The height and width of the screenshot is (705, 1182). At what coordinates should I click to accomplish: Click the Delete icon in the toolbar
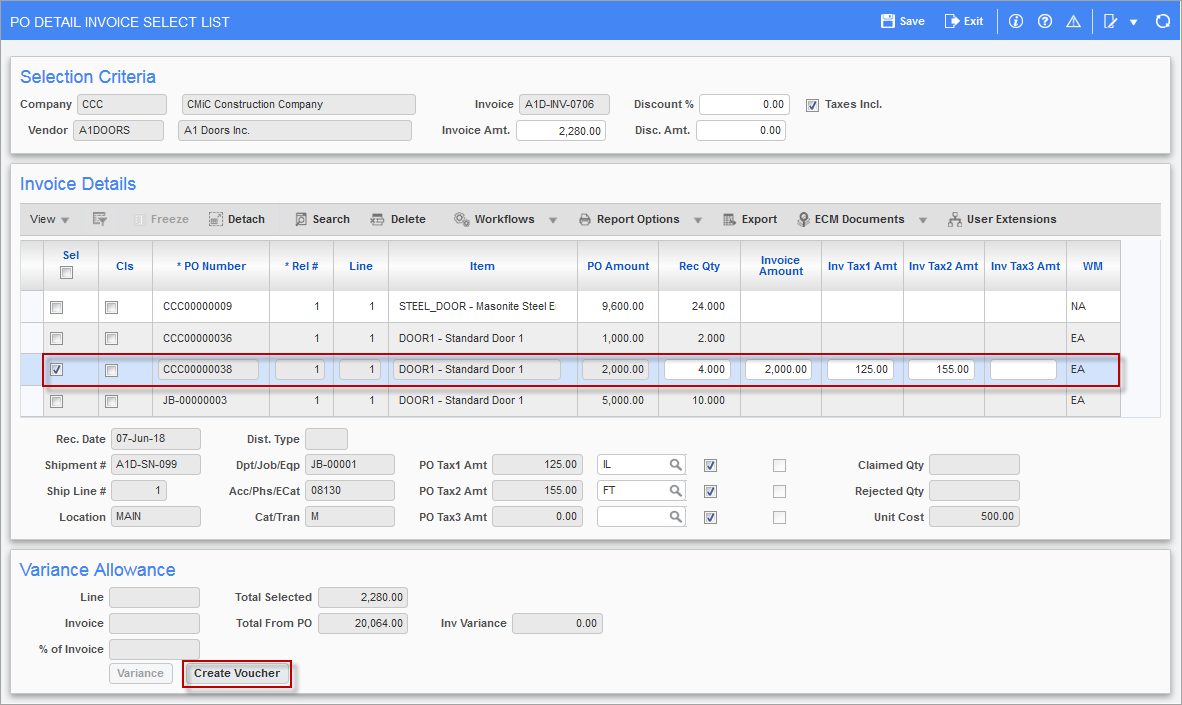398,219
